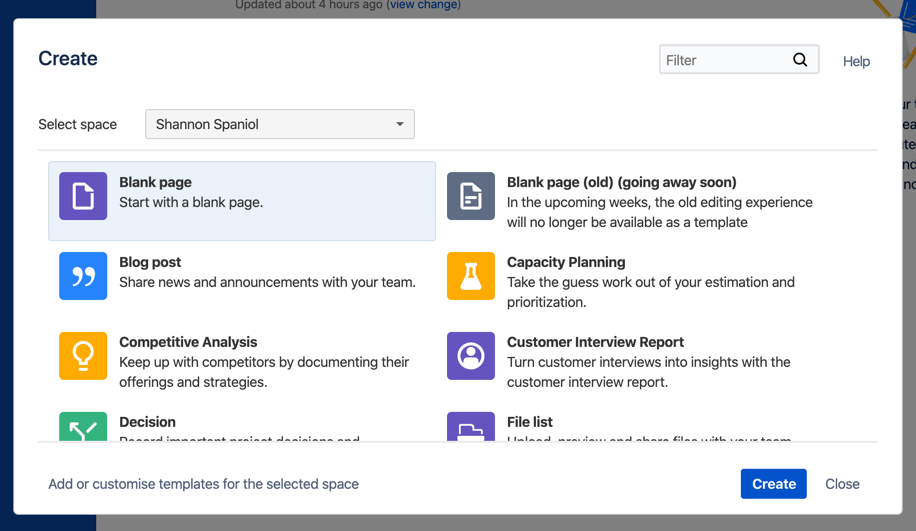Select the Capacity Planning flask icon
The width and height of the screenshot is (916, 531).
471,276
